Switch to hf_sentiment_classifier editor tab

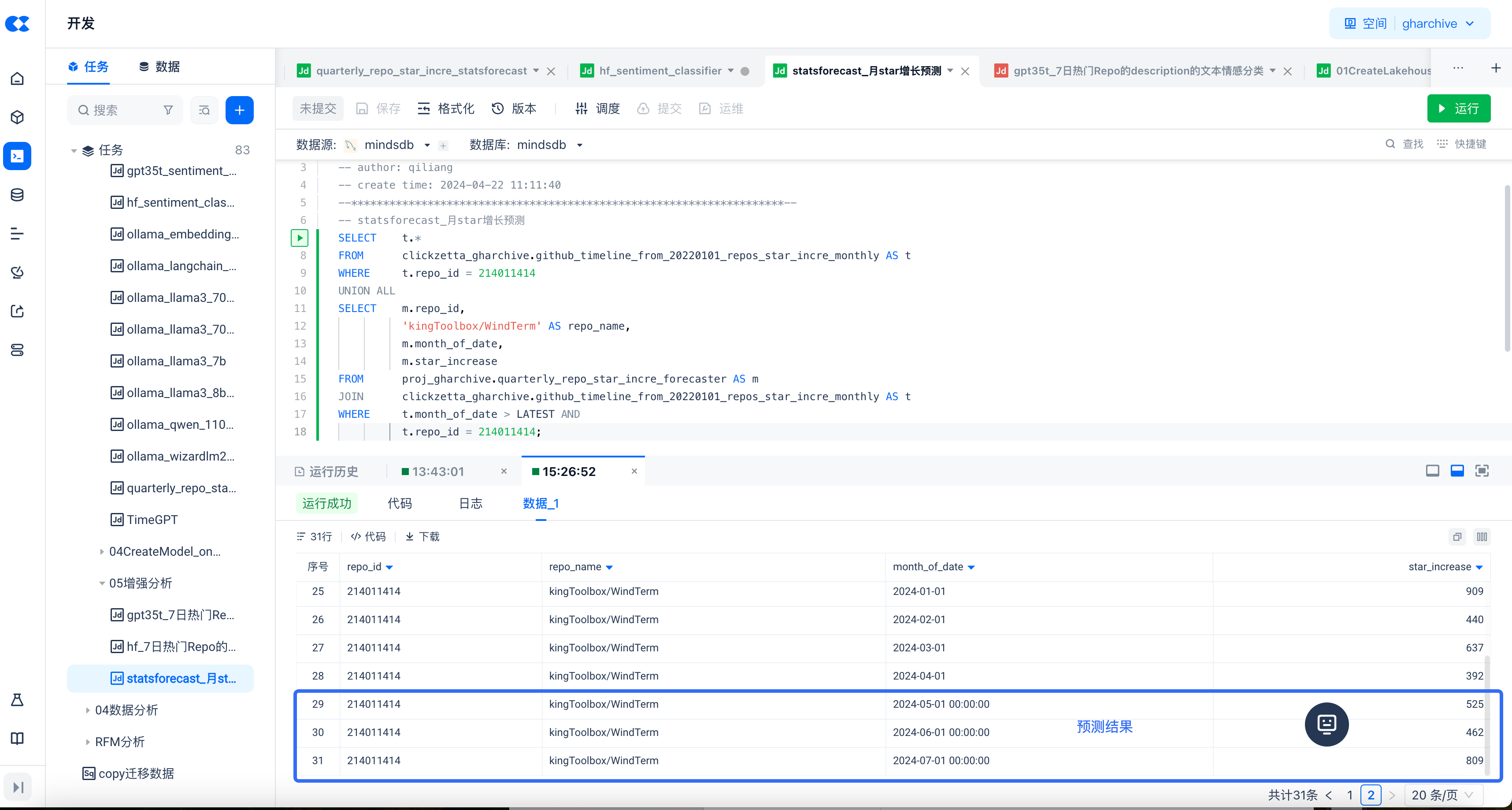tap(660, 71)
